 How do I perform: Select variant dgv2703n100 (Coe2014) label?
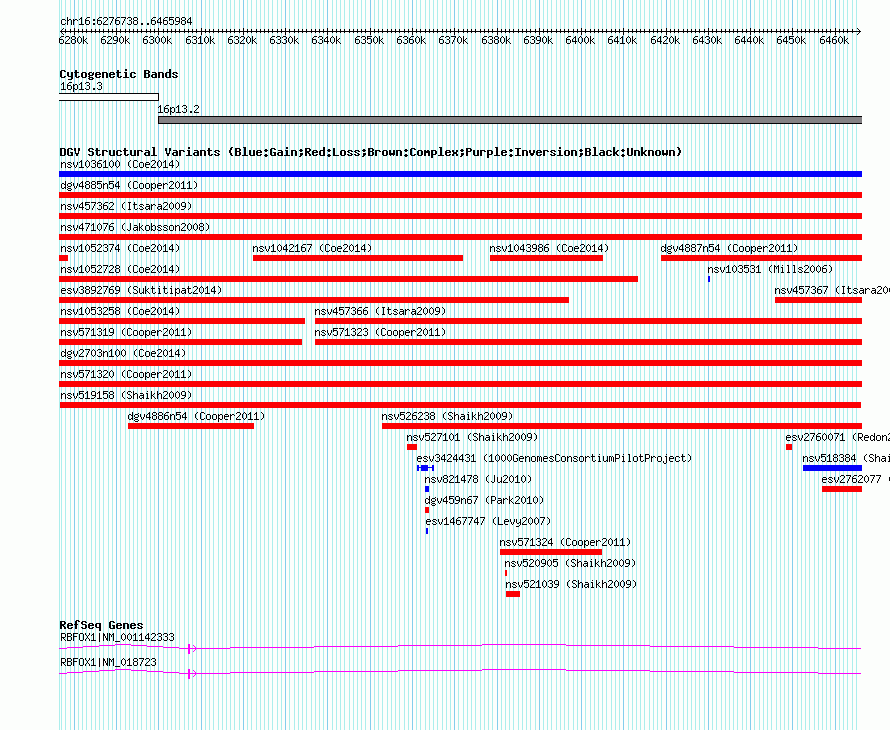coord(123,353)
